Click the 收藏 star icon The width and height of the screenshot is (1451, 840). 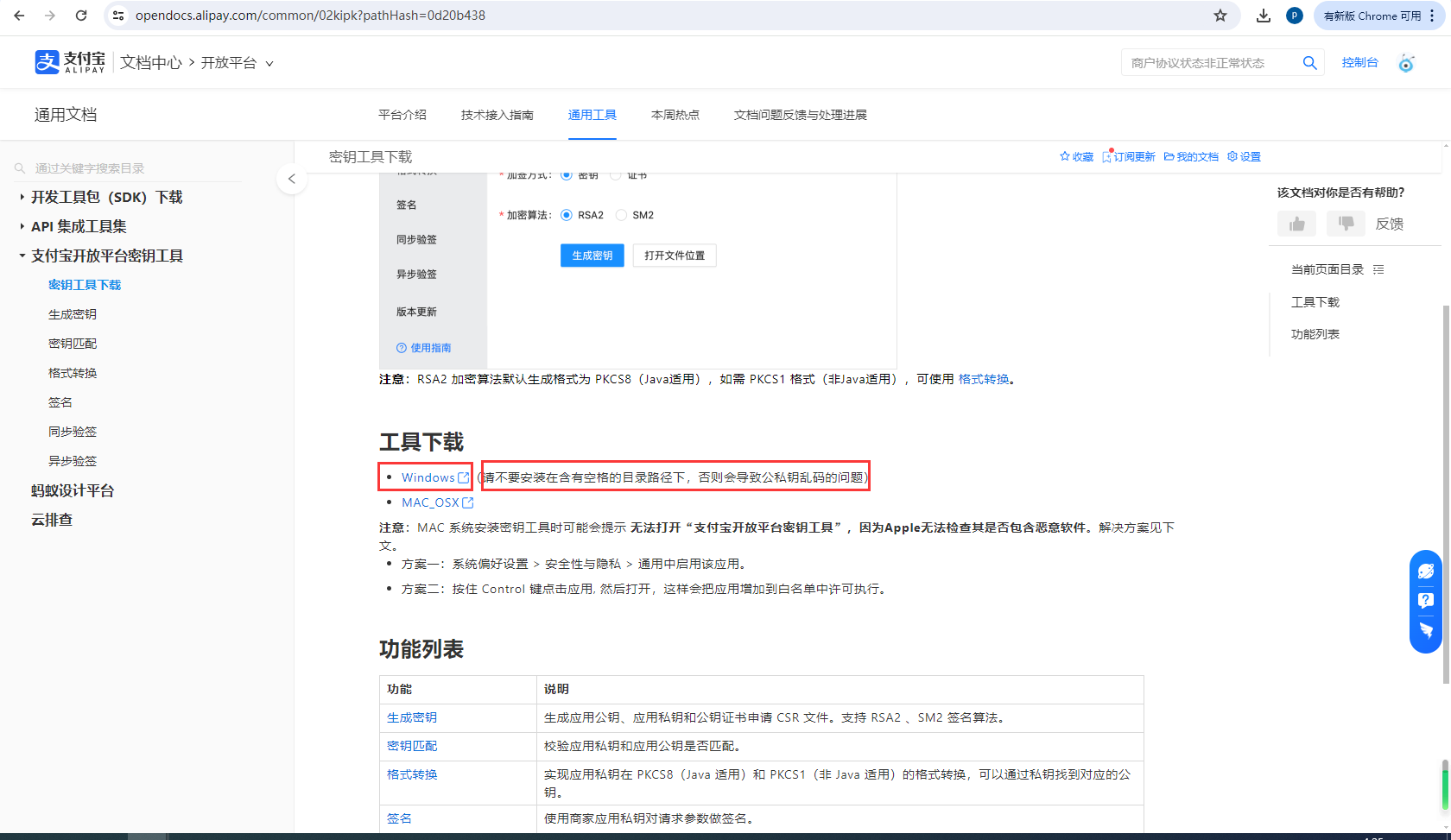[1064, 156]
